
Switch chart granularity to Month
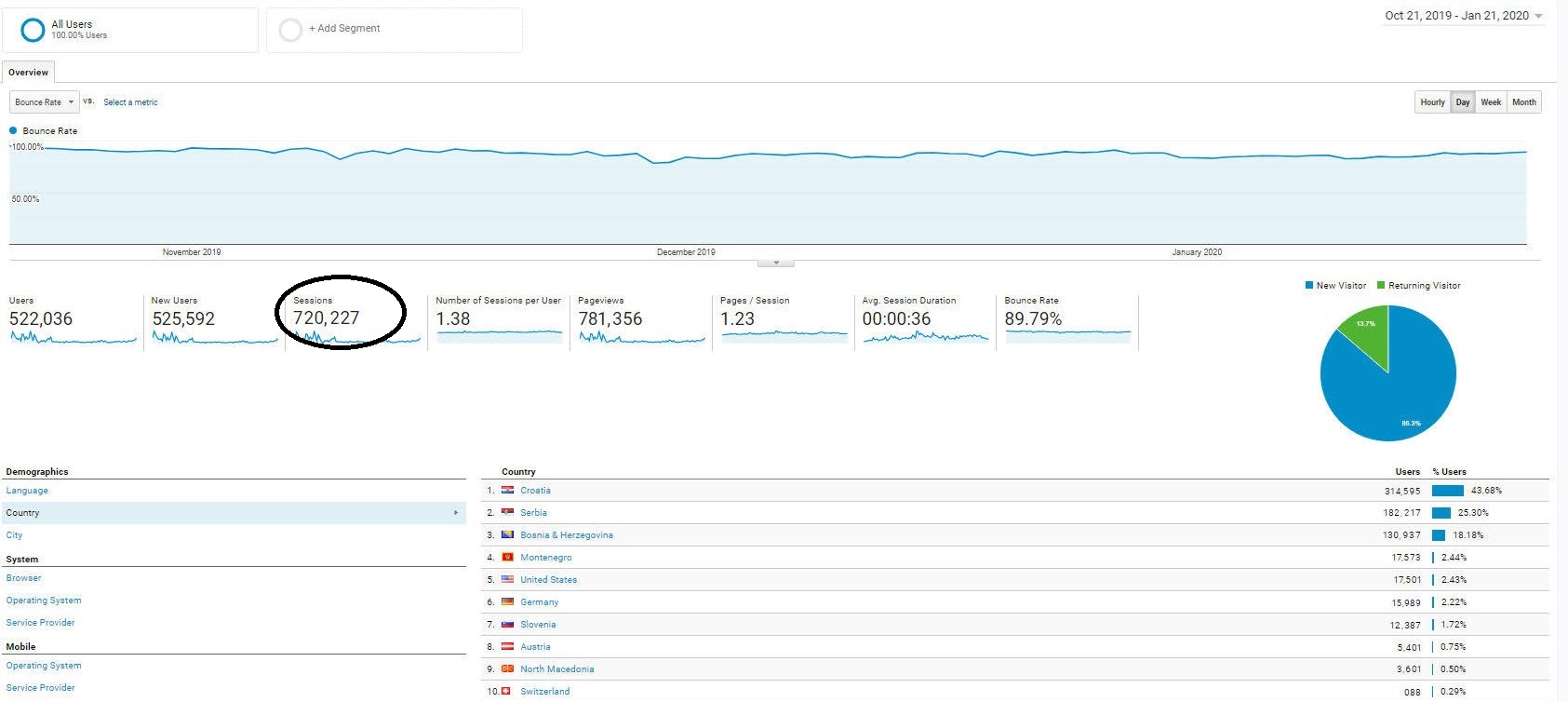point(1523,102)
